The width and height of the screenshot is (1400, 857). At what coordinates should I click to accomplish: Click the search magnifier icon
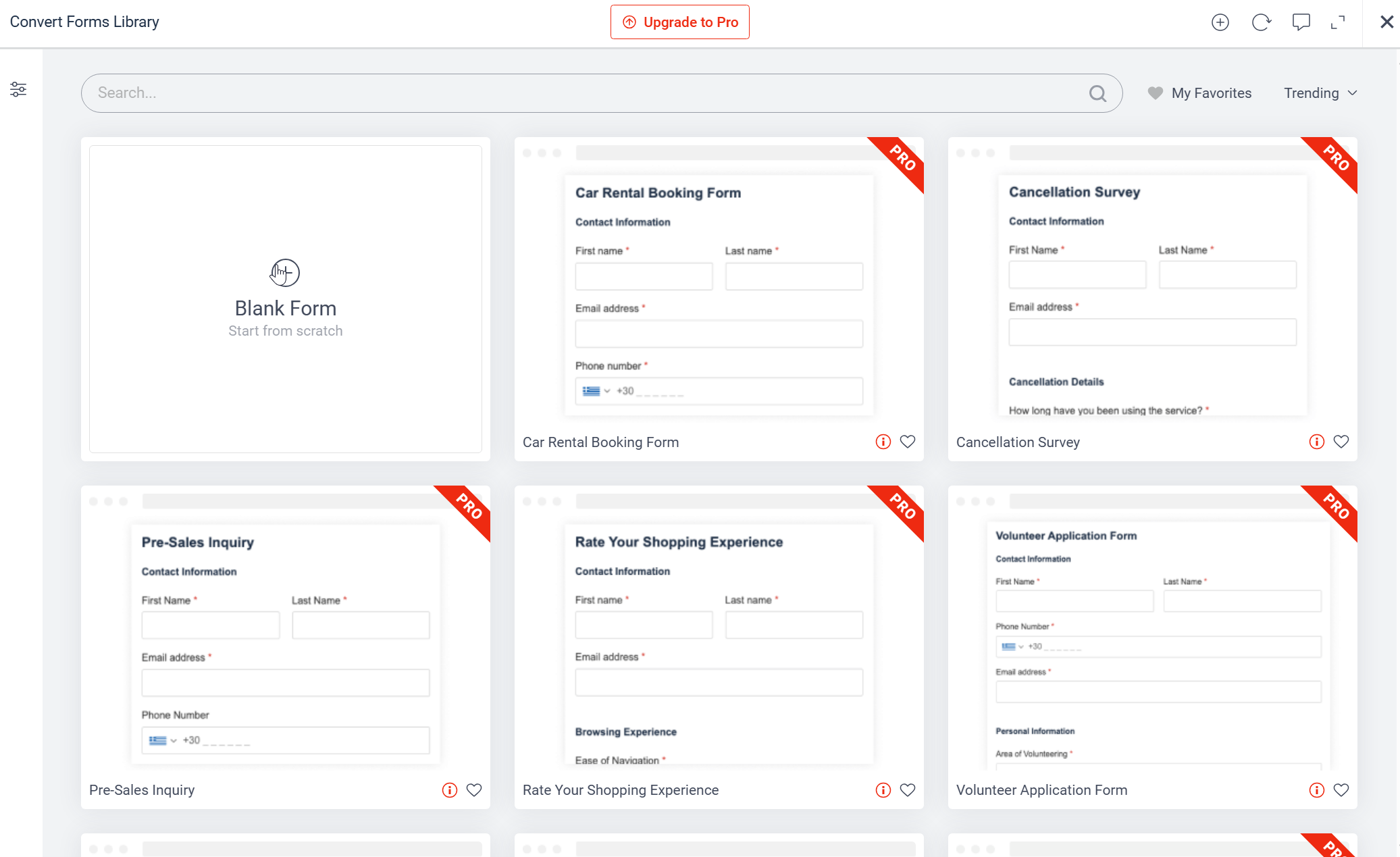point(1097,93)
